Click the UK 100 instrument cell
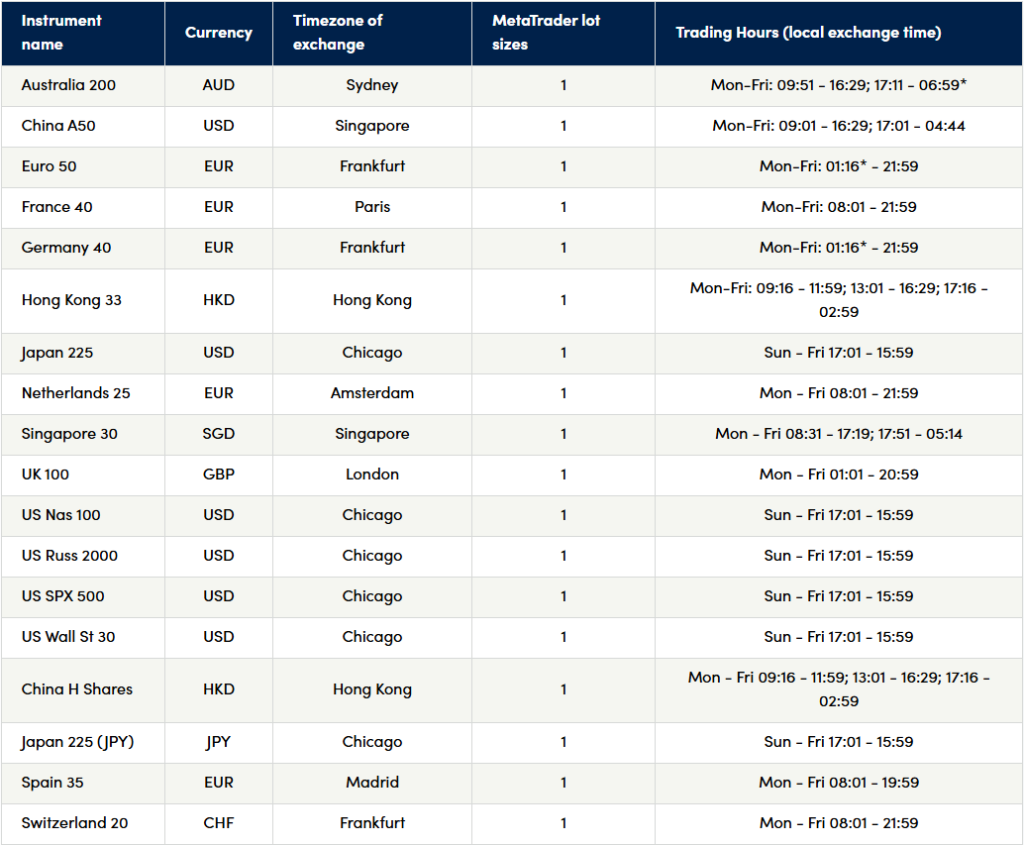Screen dimensions: 1024x845 [45, 474]
